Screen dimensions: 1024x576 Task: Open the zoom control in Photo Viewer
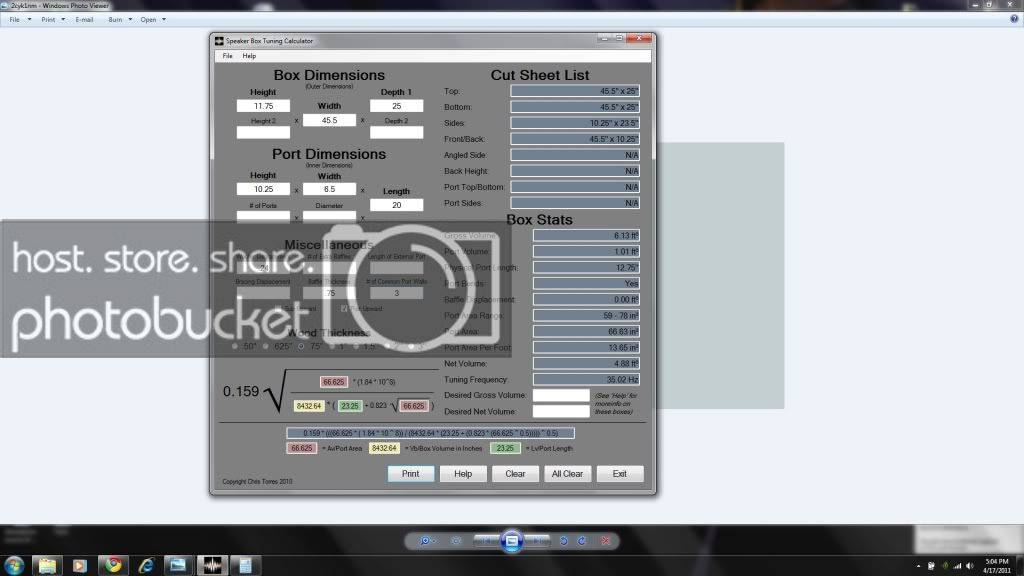coord(426,541)
